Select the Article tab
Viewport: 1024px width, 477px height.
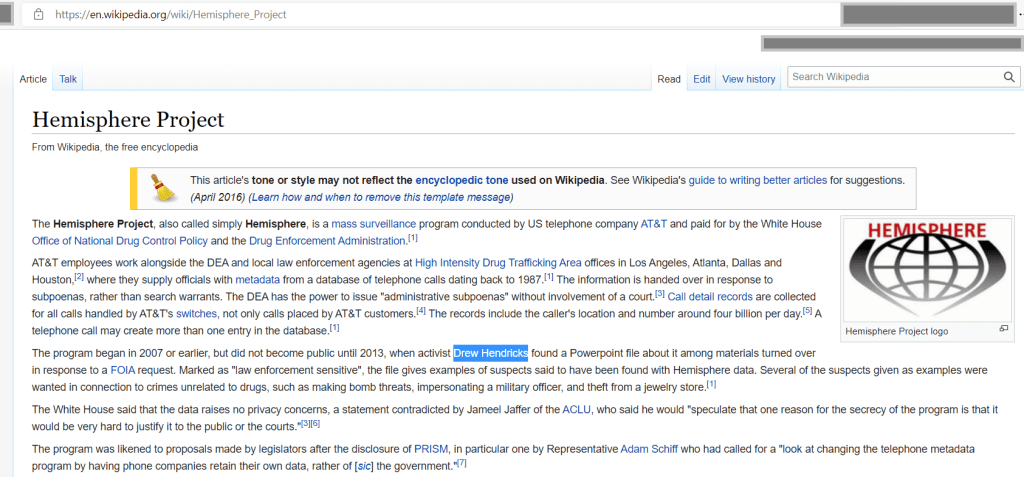(x=33, y=79)
